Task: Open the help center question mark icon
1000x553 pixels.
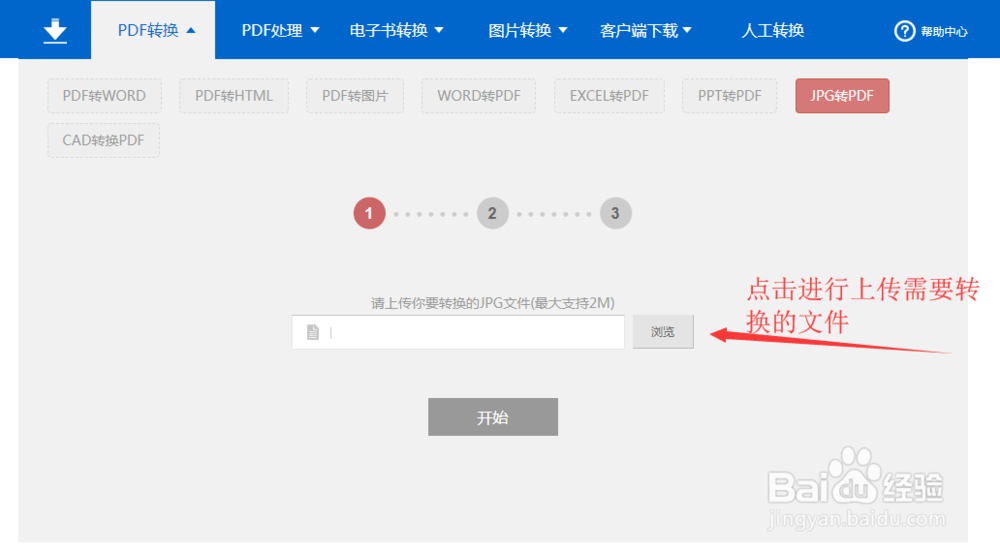Action: click(904, 31)
